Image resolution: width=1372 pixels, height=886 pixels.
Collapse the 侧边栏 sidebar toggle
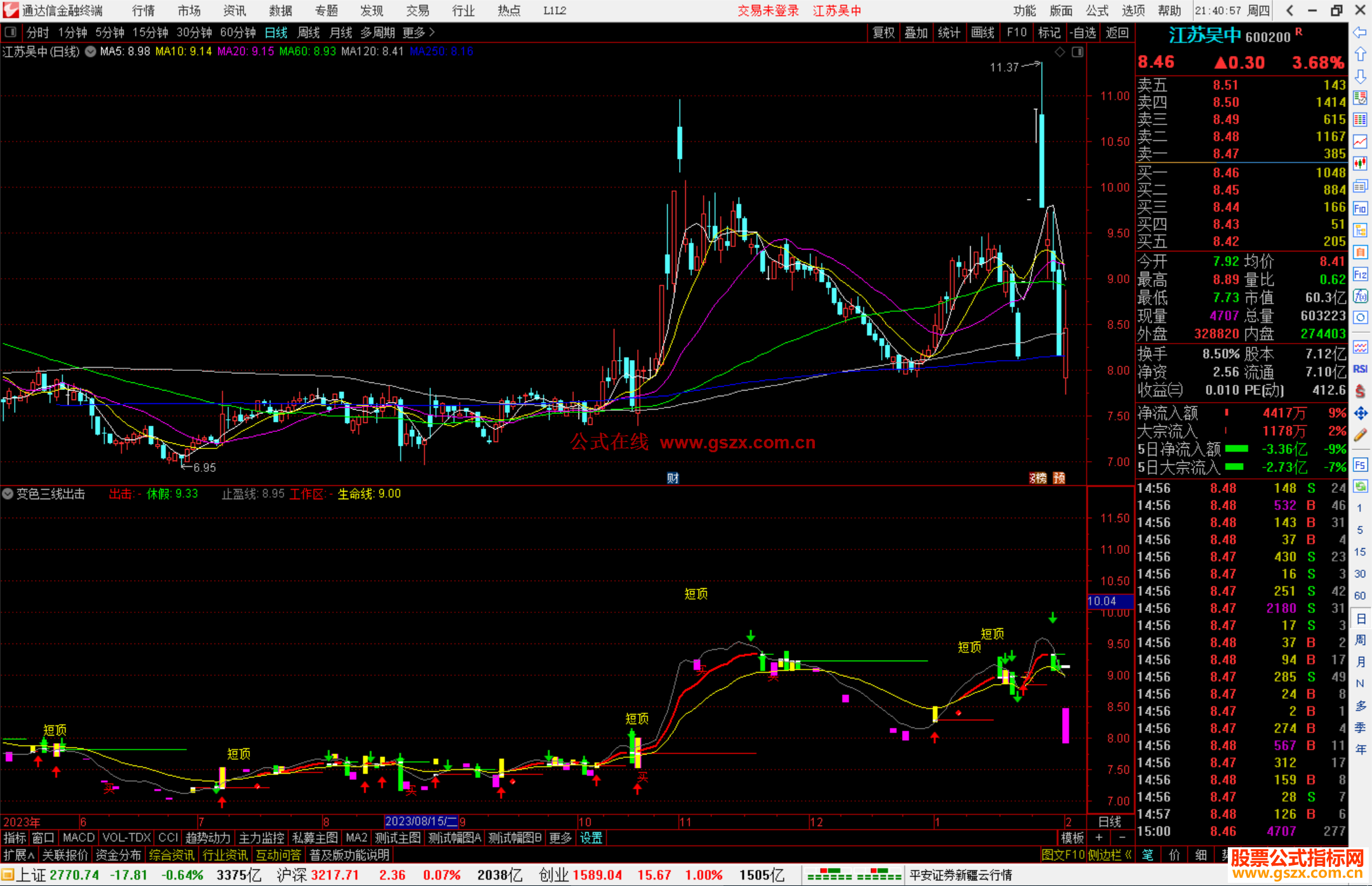point(1110,855)
